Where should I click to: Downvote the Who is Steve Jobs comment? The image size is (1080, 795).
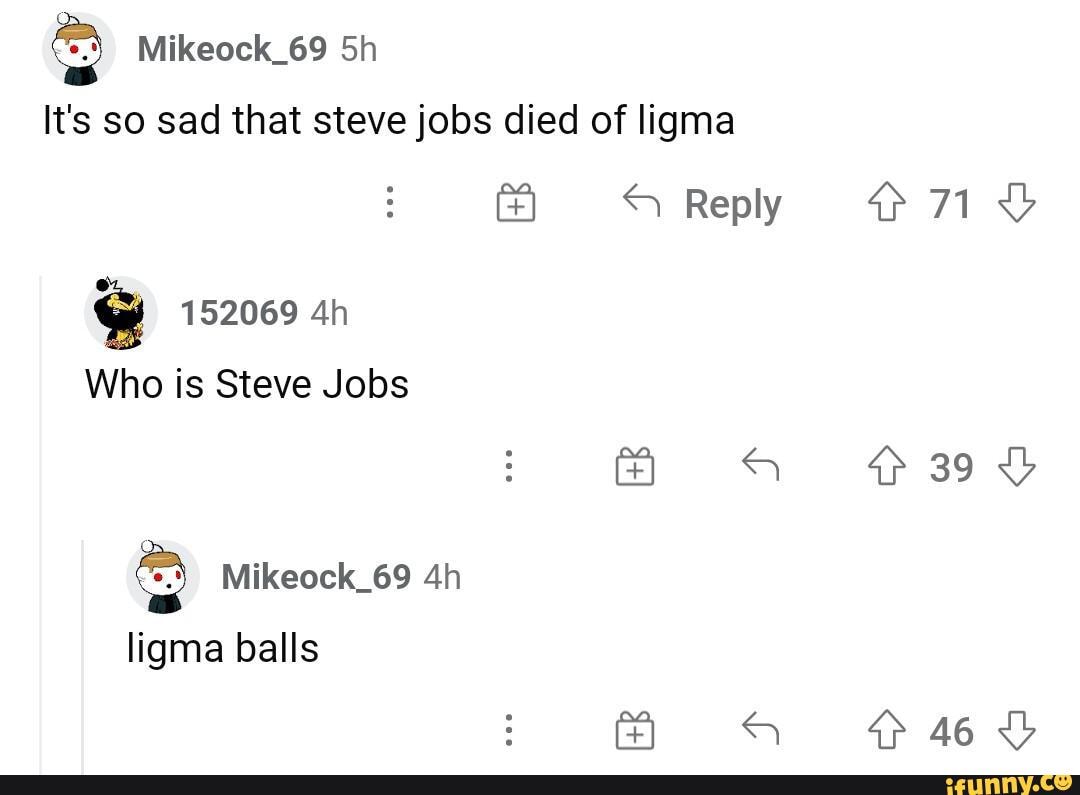pos(1018,467)
